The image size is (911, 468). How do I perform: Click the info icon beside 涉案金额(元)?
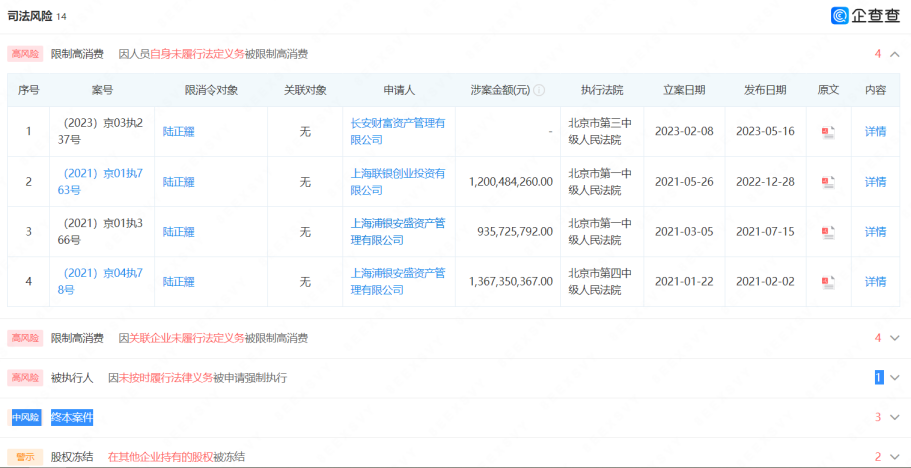point(539,90)
